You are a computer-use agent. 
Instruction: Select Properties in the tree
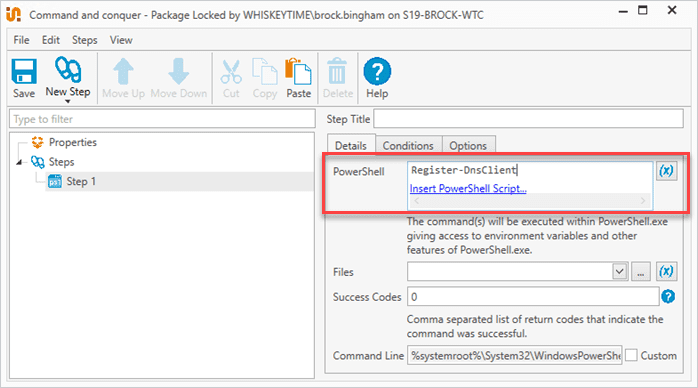pos(73,142)
